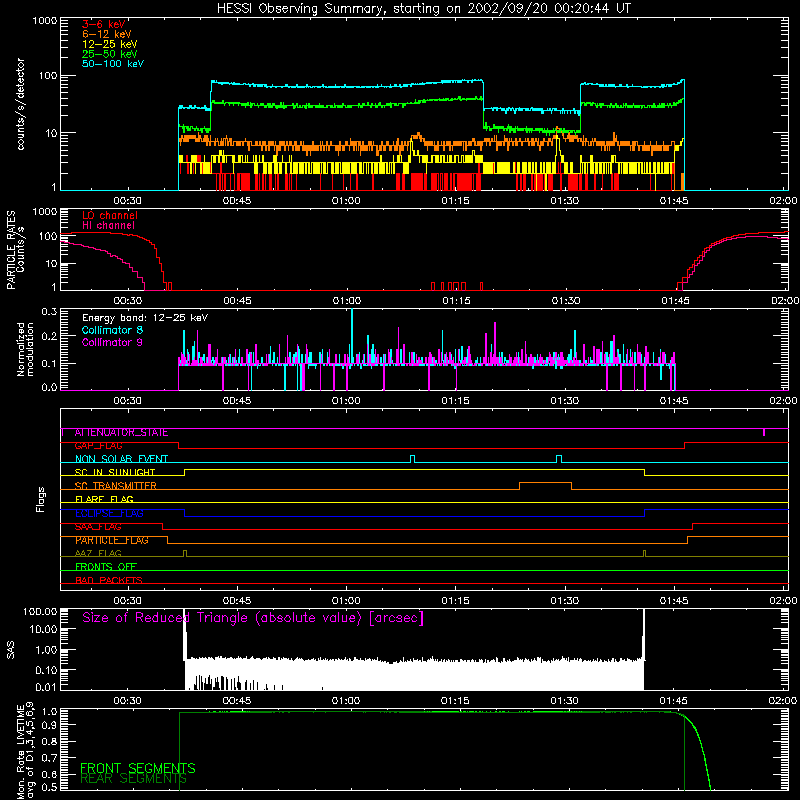Viewport: 800px width, 800px height.
Task: Click the FLARE_FLAG label
Action: (104, 499)
